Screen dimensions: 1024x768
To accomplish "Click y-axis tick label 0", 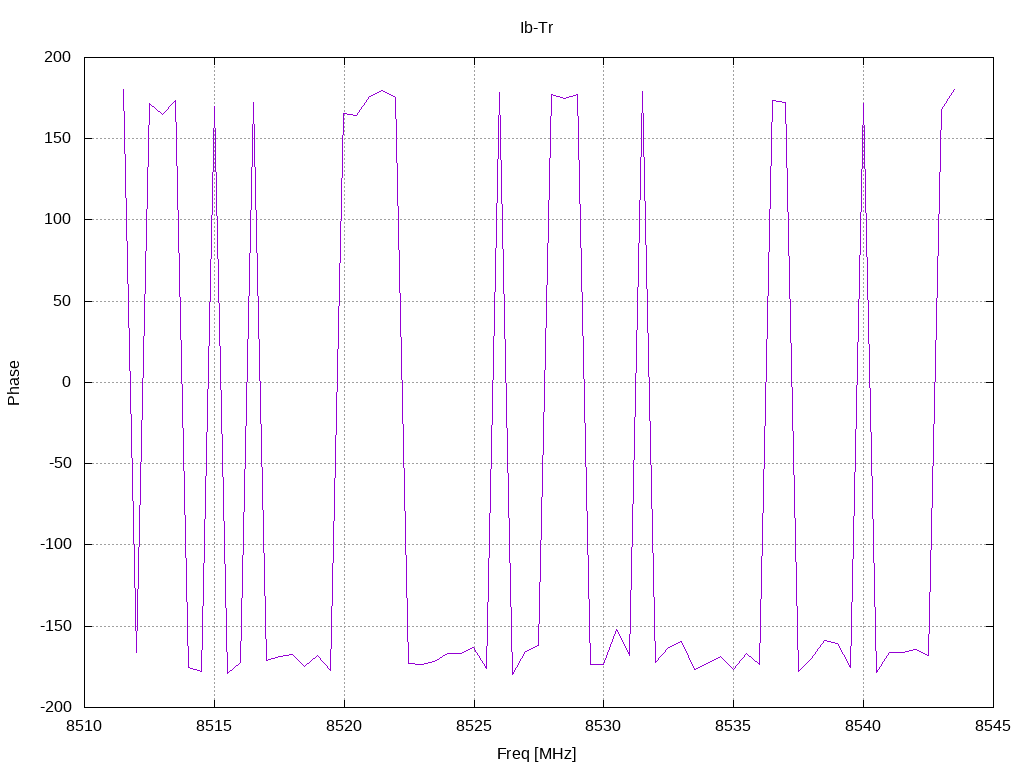I will tap(67, 382).
